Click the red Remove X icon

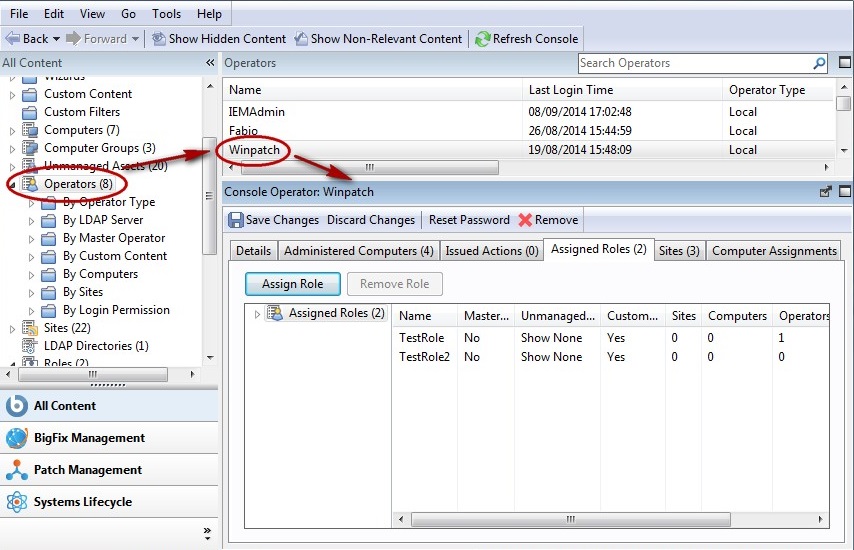[525, 220]
